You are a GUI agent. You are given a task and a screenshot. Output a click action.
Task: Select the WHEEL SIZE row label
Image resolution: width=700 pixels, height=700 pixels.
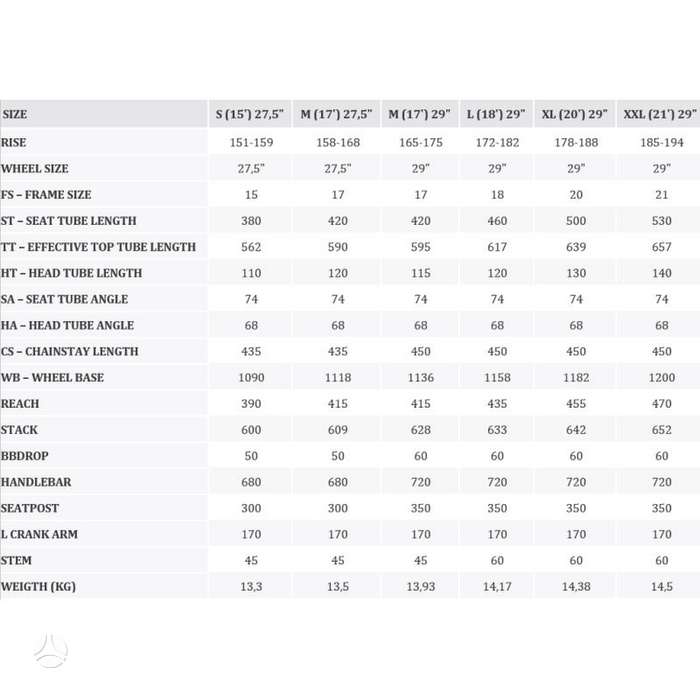[x=35, y=169]
